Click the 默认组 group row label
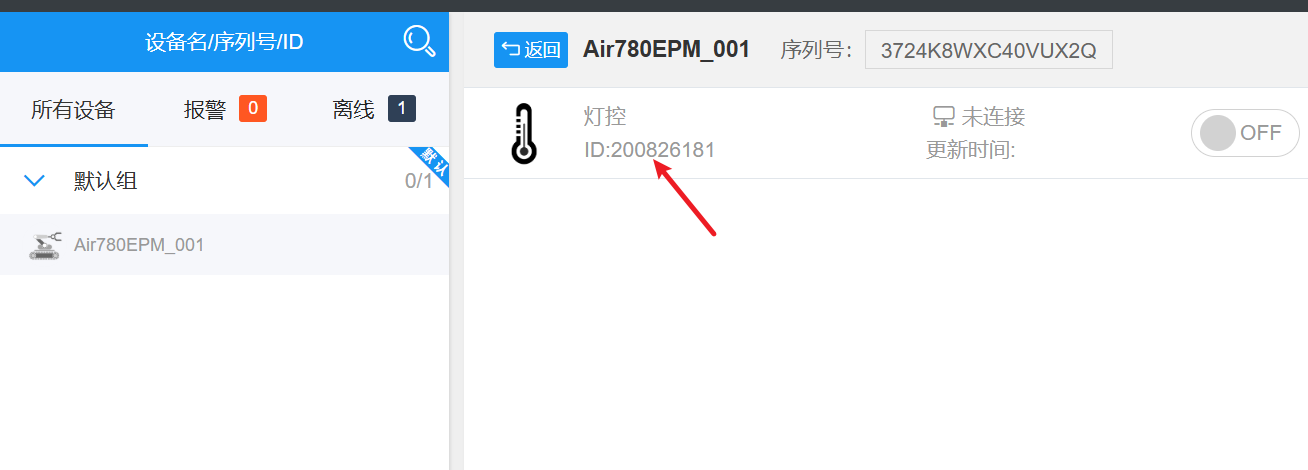 tap(106, 181)
